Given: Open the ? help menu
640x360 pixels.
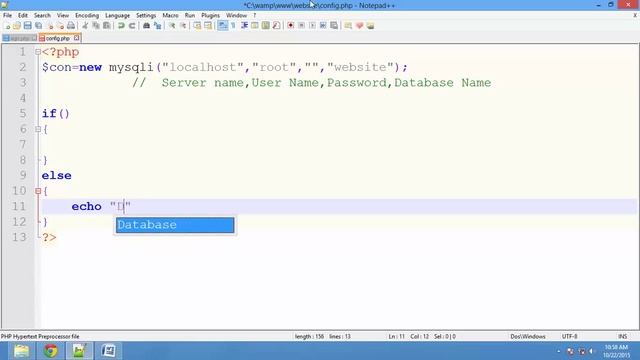Looking at the screenshot, I should click(x=254, y=15).
